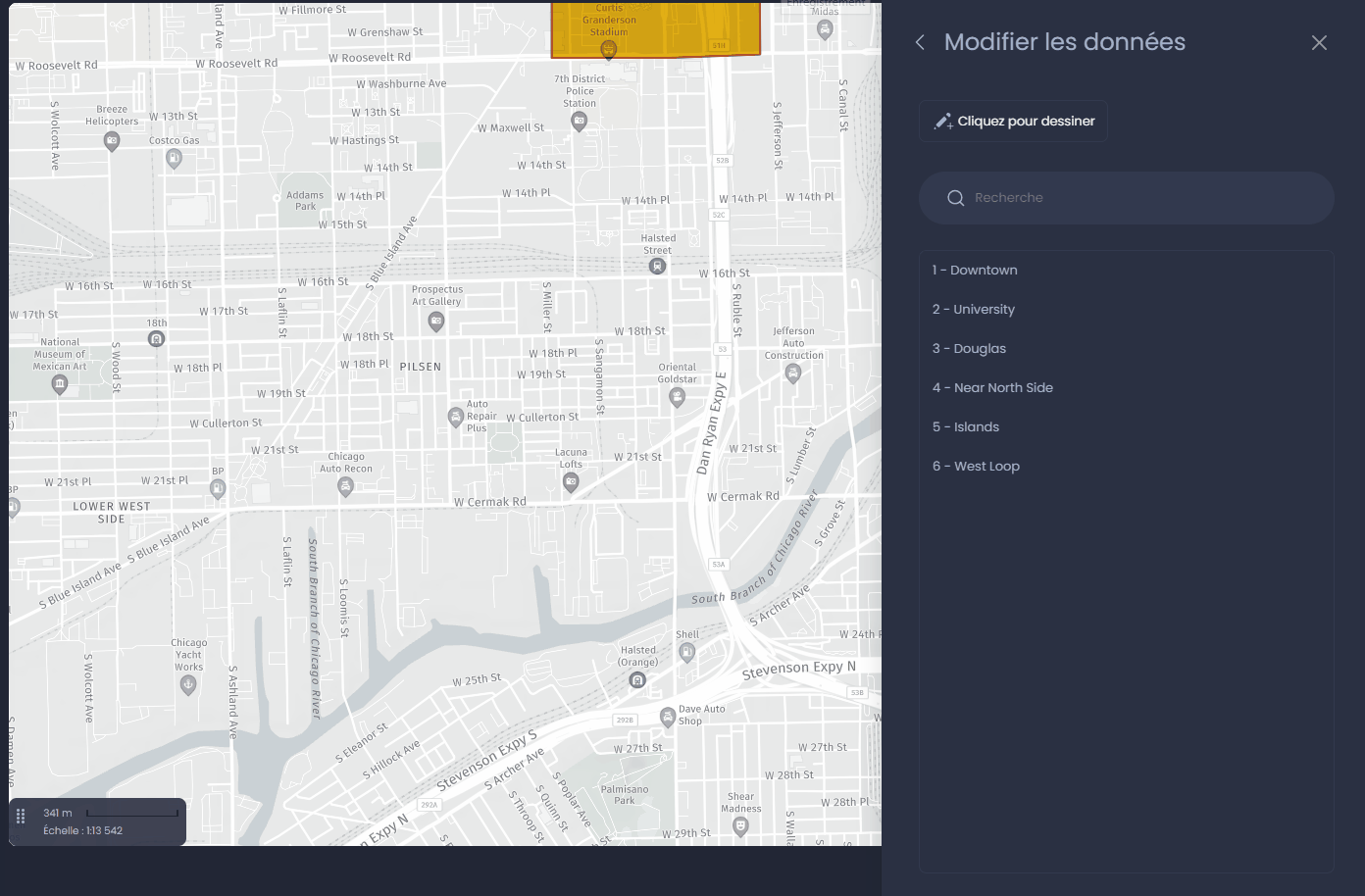Click the Addams Park label

click(x=305, y=201)
